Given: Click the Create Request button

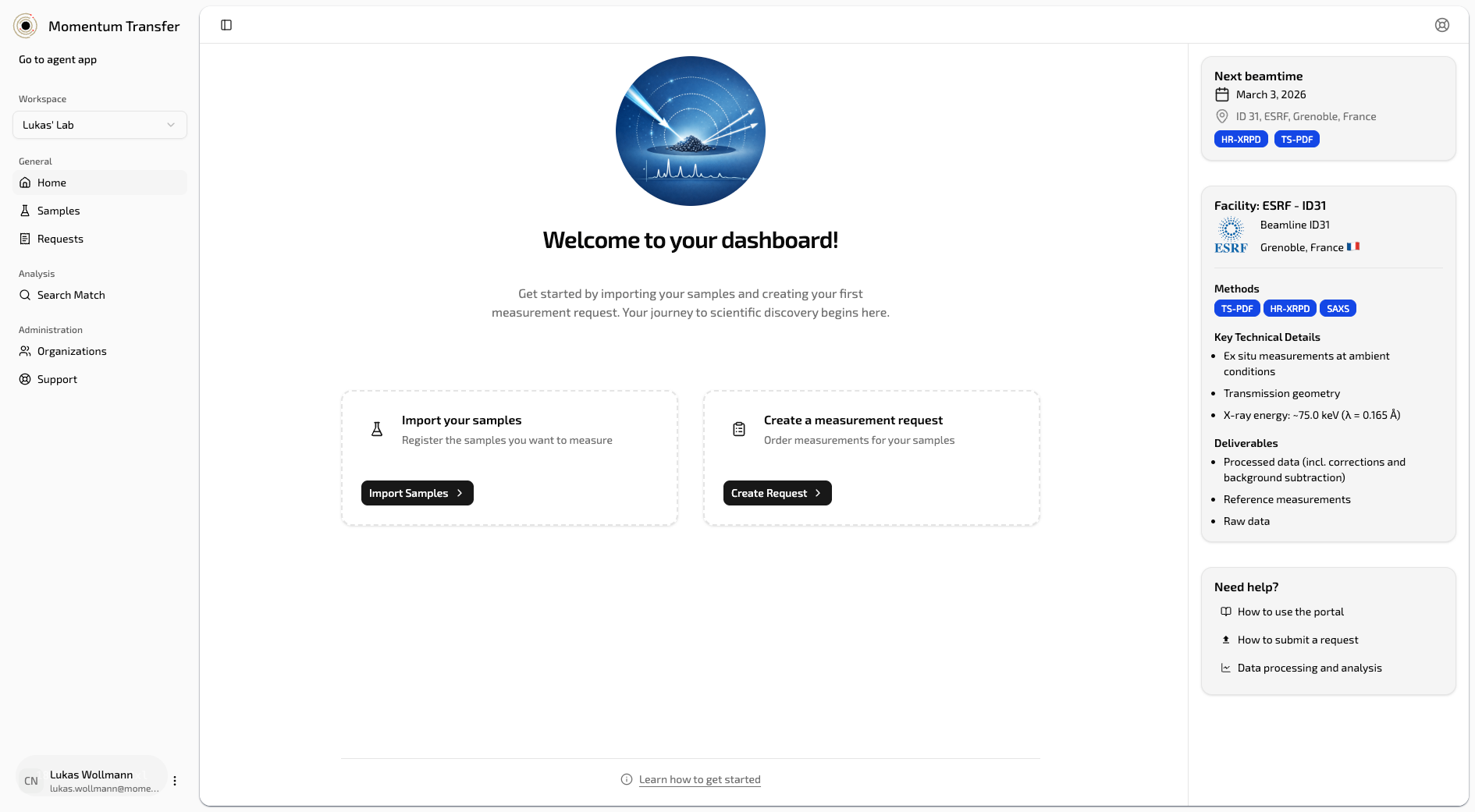Looking at the screenshot, I should click(777, 493).
